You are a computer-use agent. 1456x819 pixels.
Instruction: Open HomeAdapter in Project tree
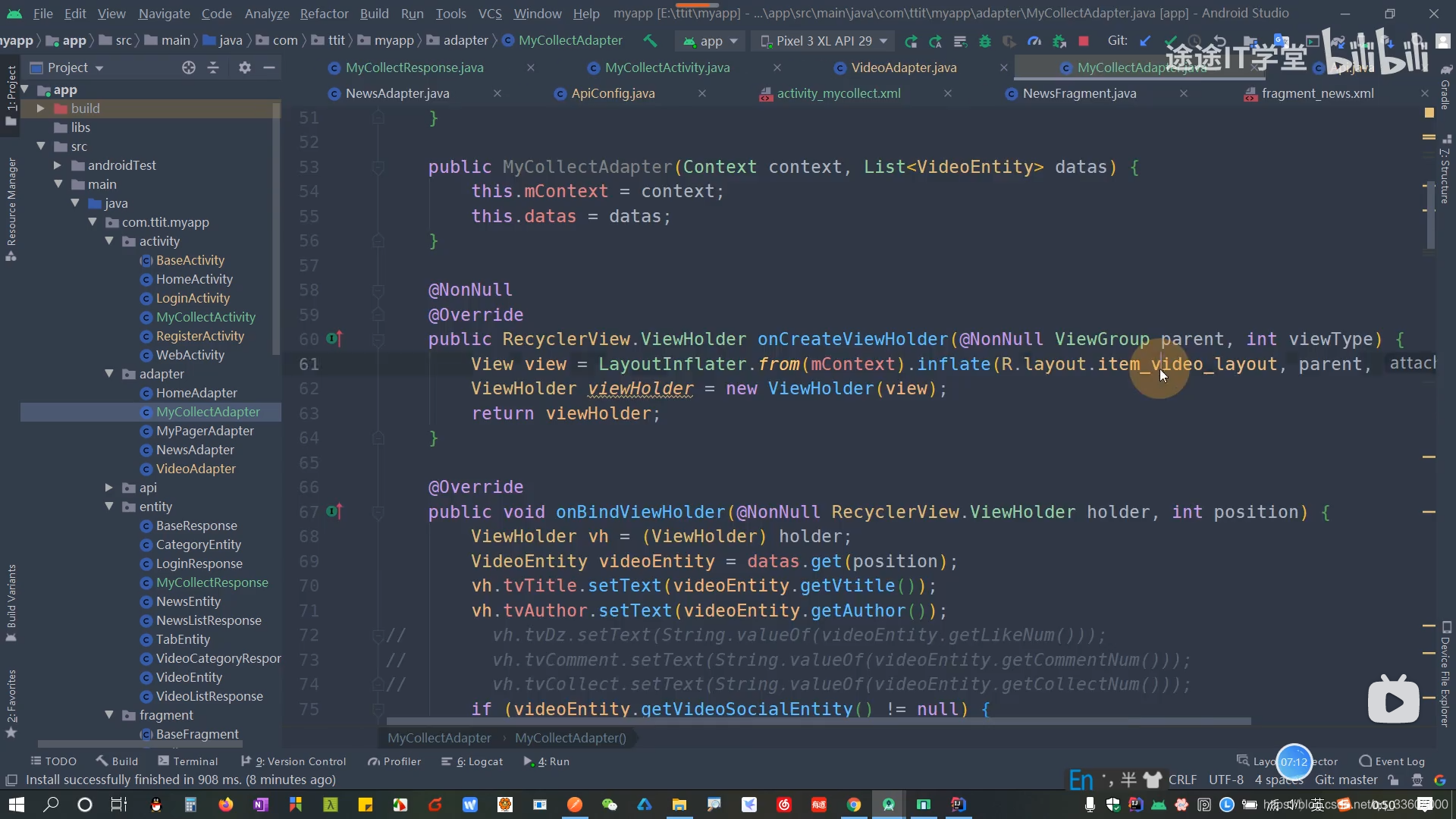point(196,393)
